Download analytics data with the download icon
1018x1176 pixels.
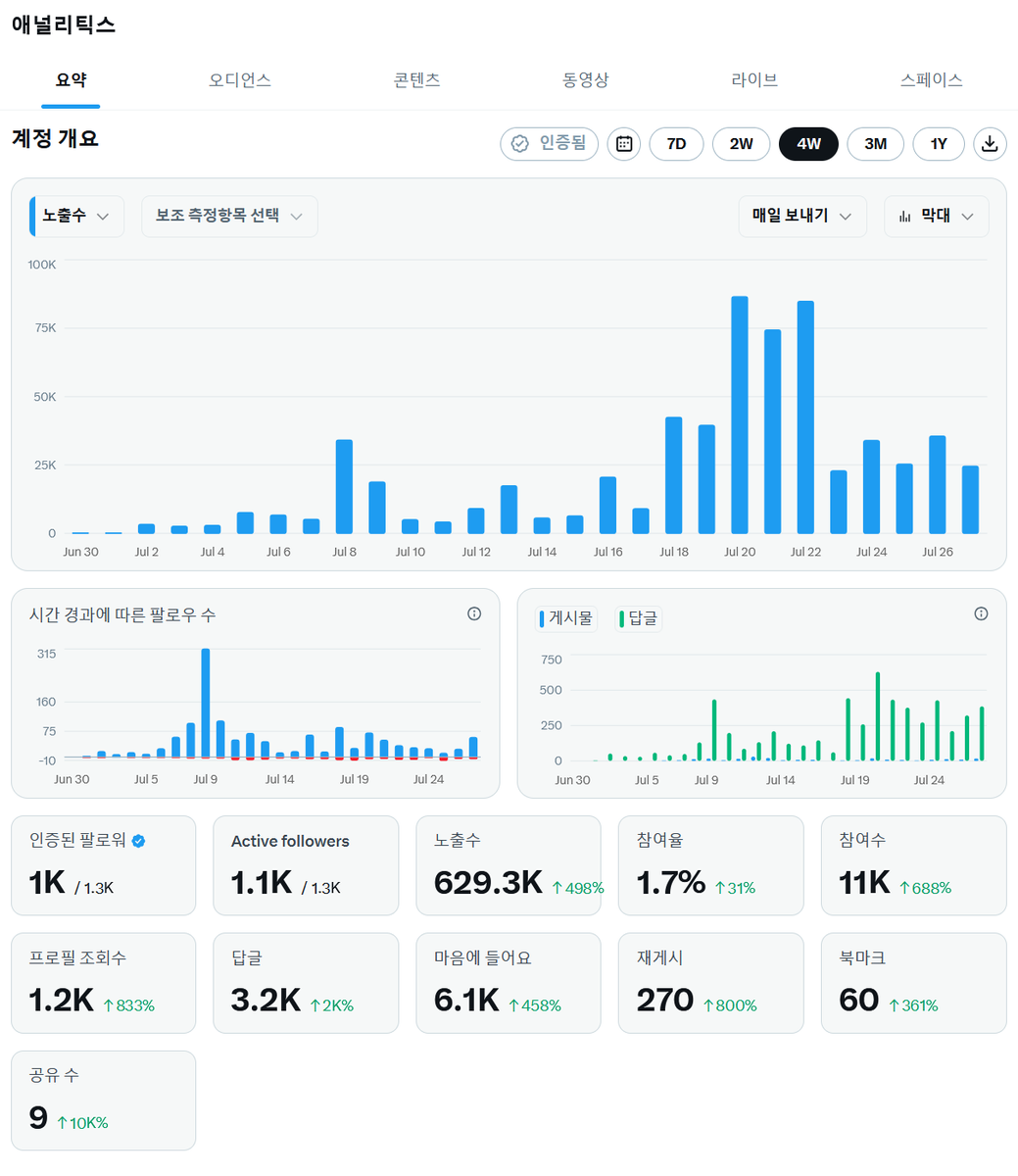point(990,144)
